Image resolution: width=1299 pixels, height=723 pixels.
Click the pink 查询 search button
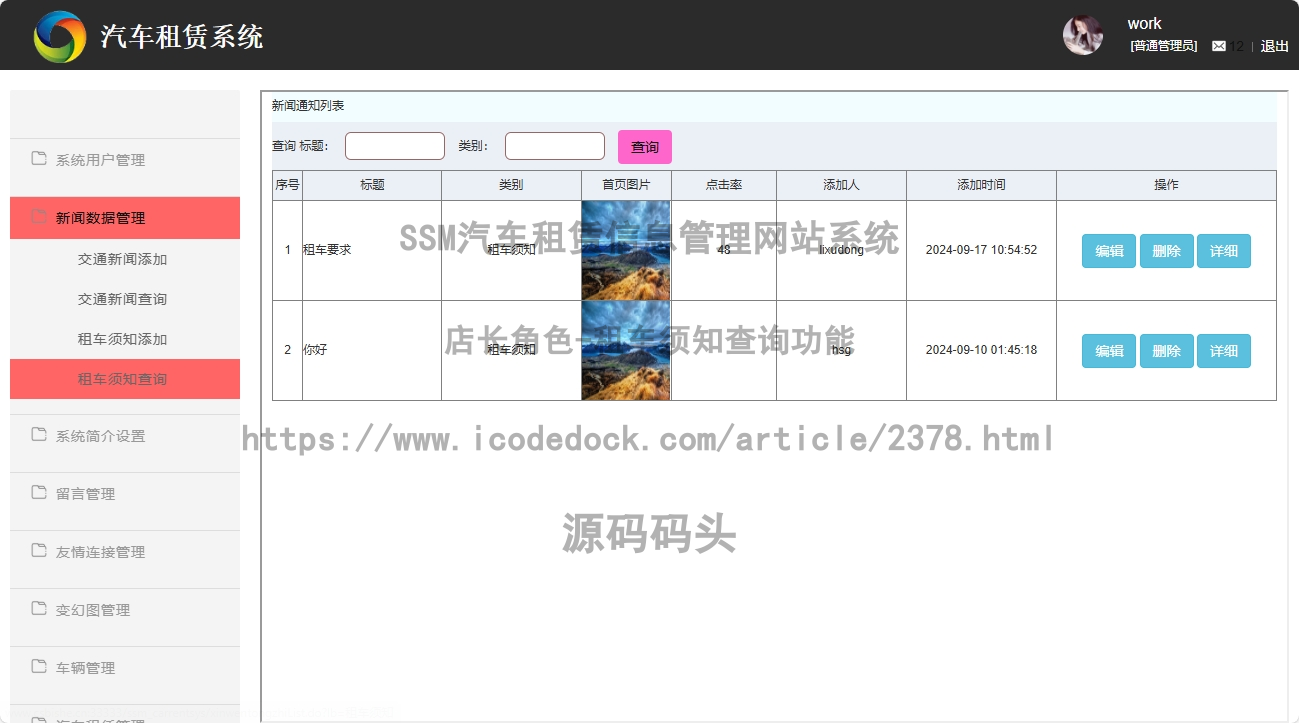pos(645,147)
